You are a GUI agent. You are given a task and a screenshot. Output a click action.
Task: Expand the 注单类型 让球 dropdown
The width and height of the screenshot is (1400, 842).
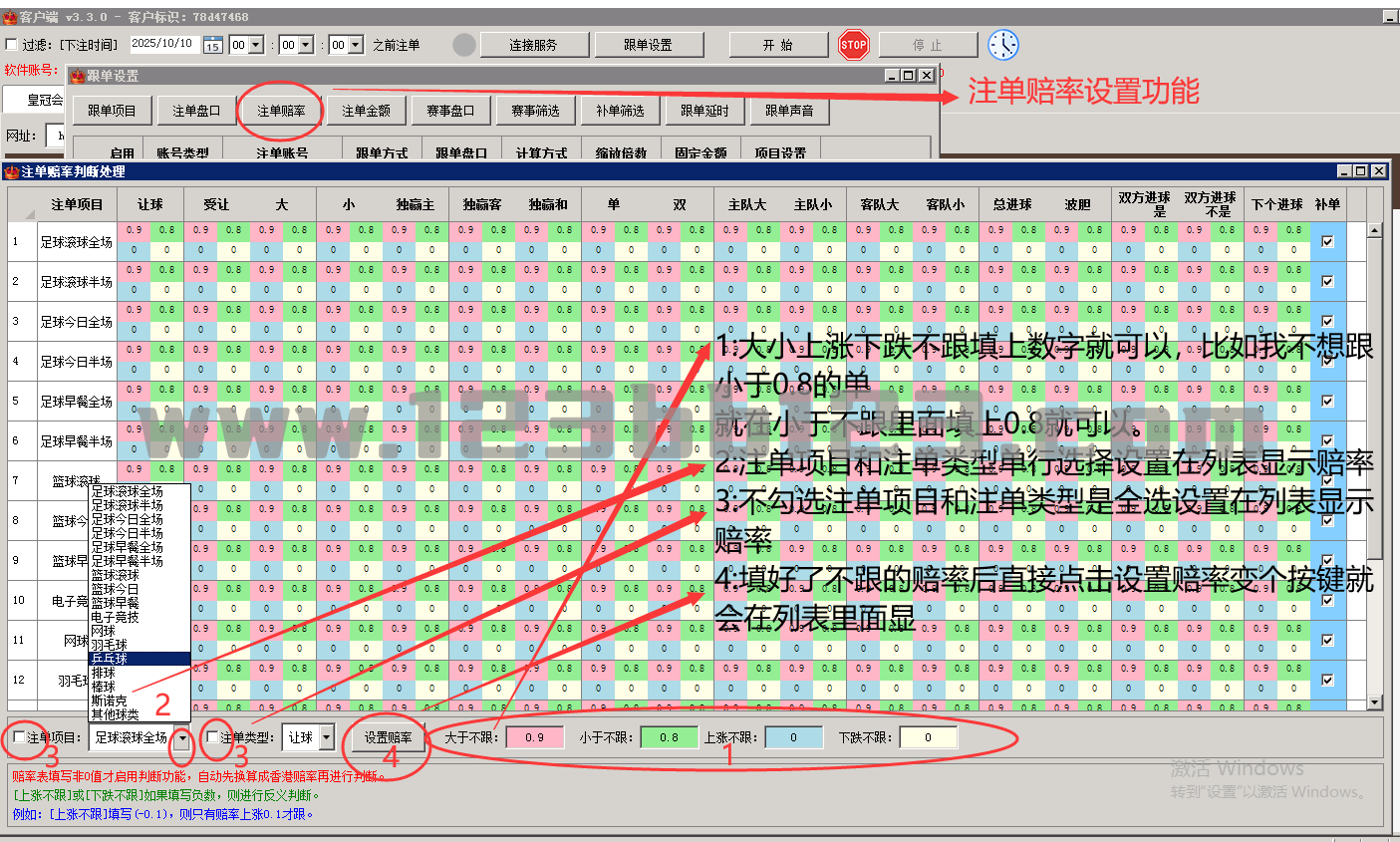(x=326, y=738)
